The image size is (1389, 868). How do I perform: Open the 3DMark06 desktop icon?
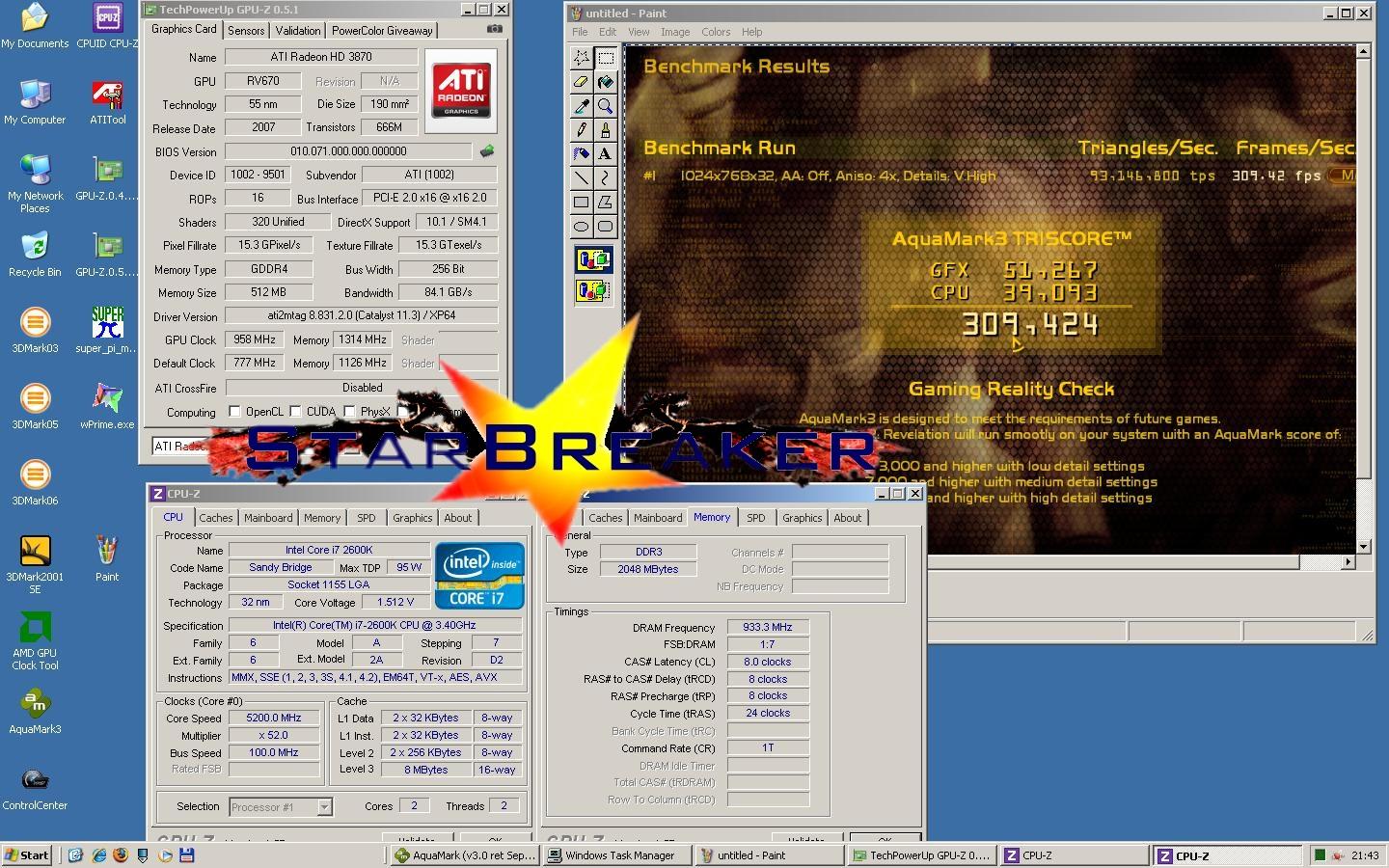35,483
